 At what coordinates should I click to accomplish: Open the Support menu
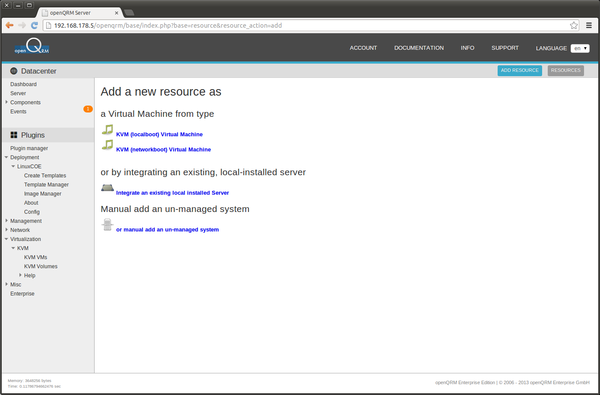click(x=505, y=48)
